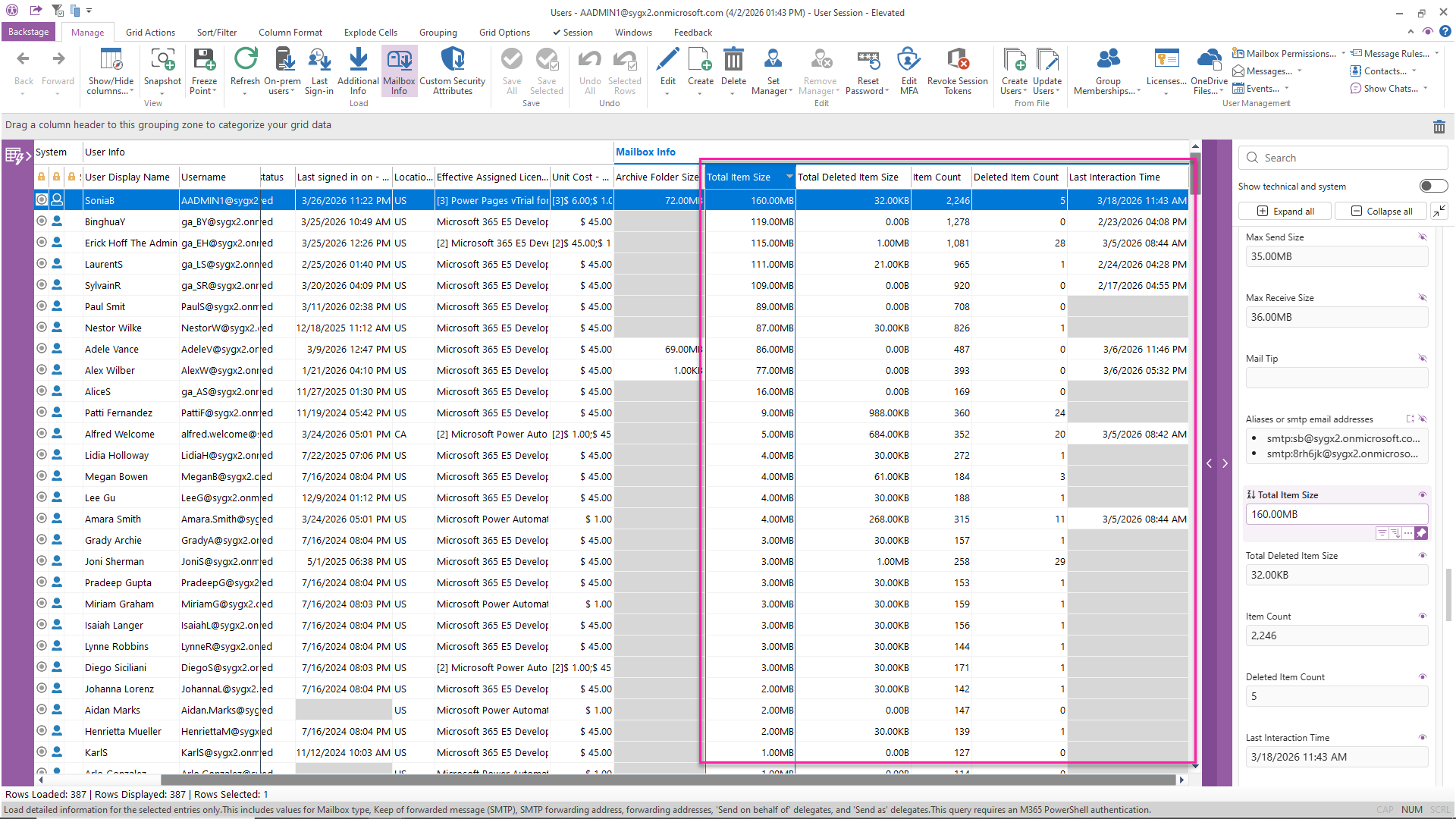The image size is (1456, 819).
Task: Click trash icon in grouping zone
Action: (1439, 127)
